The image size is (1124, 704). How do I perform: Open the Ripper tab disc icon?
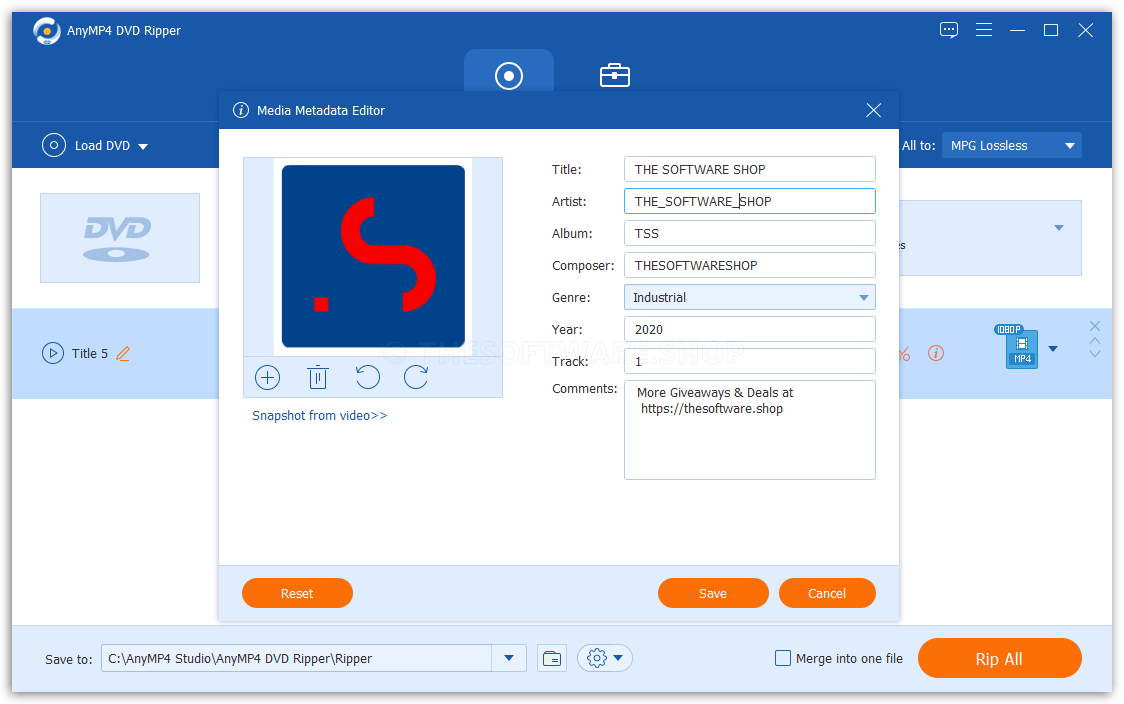coord(509,75)
